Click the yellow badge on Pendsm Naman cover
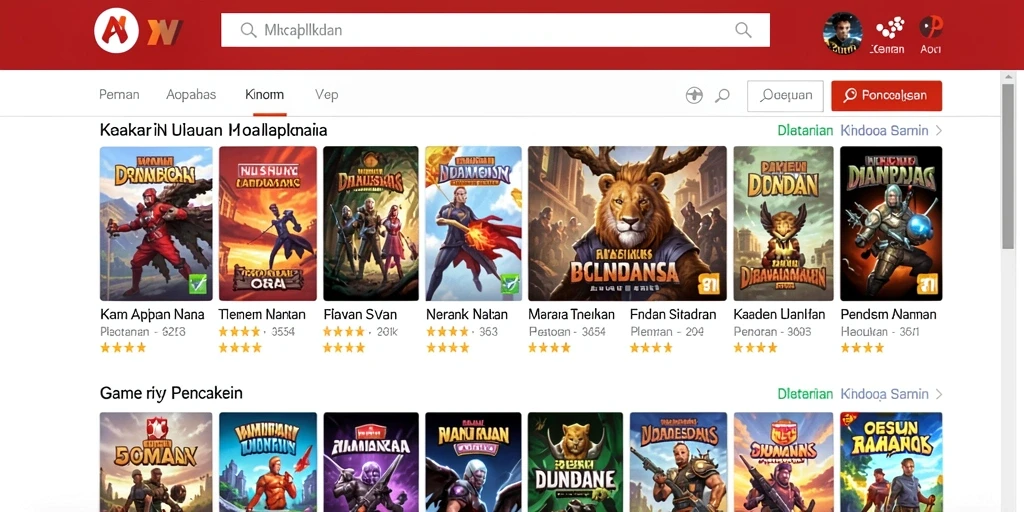The width and height of the screenshot is (1024, 512). point(927,284)
